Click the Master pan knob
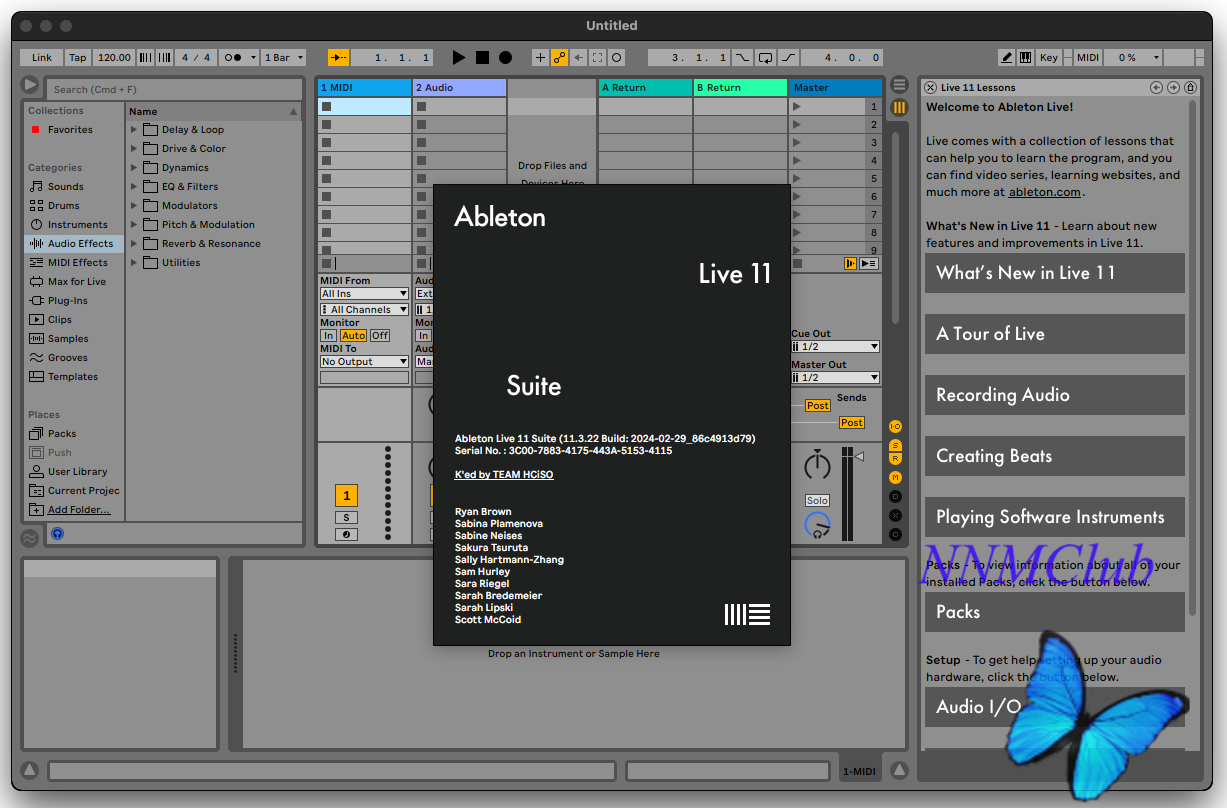The width and height of the screenshot is (1227, 808). 817,464
